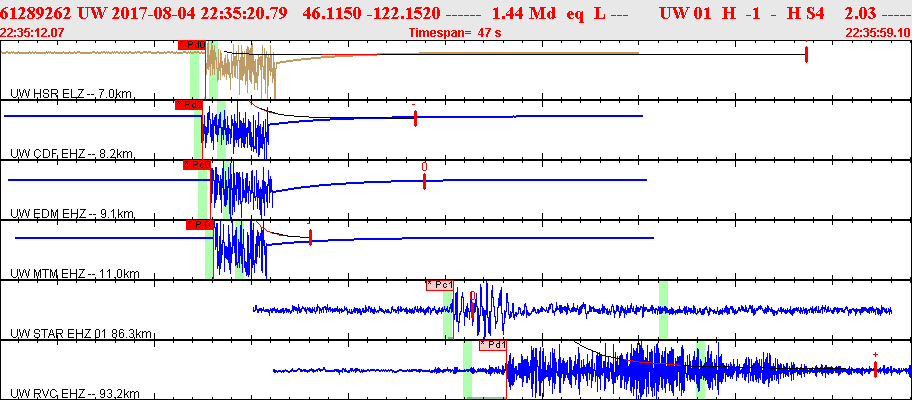Click the Pc0 pick flag on EDM trace
The image size is (912, 400).
pyautogui.click(x=196, y=164)
